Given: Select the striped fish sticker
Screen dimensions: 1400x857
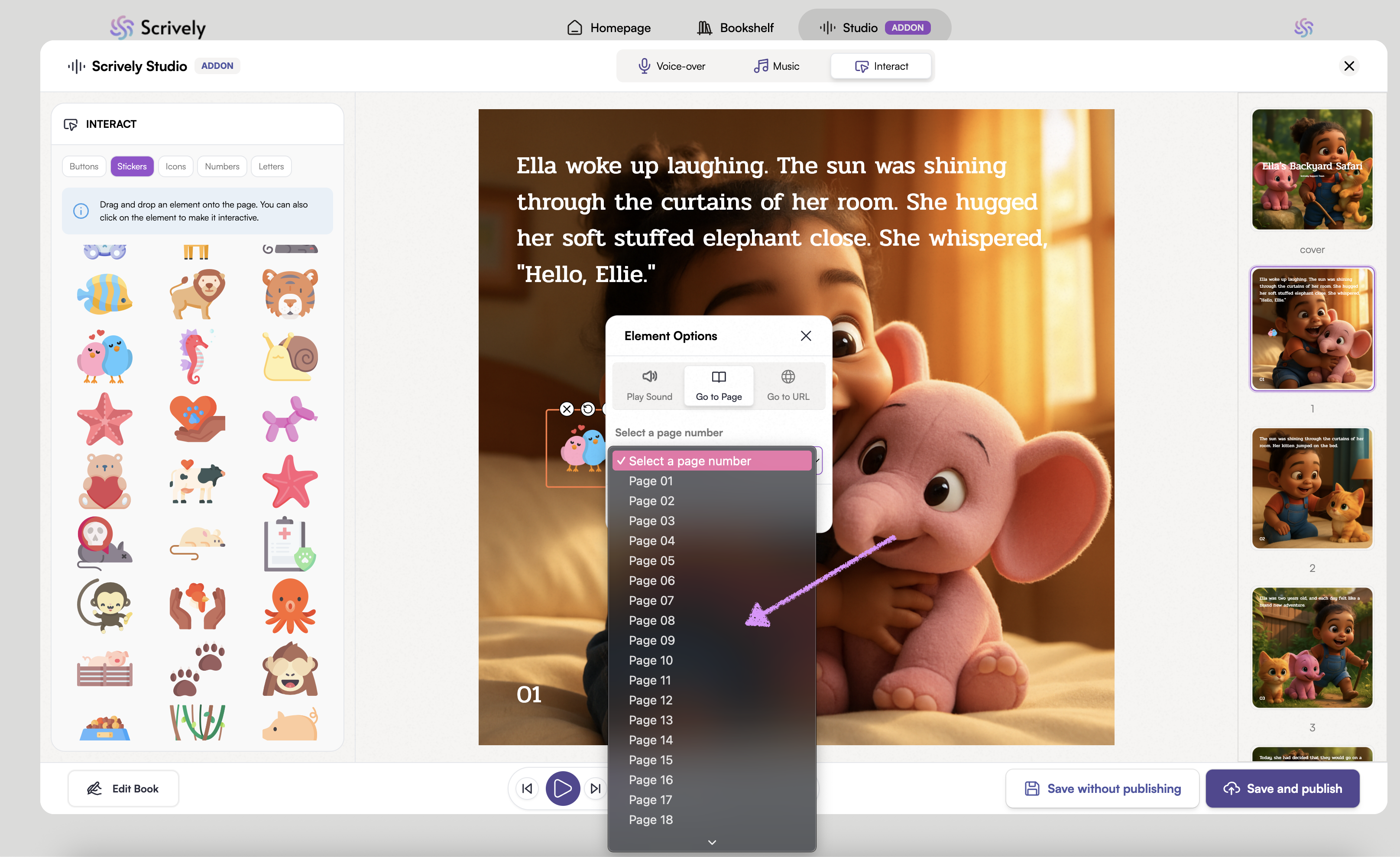Looking at the screenshot, I should (x=104, y=294).
